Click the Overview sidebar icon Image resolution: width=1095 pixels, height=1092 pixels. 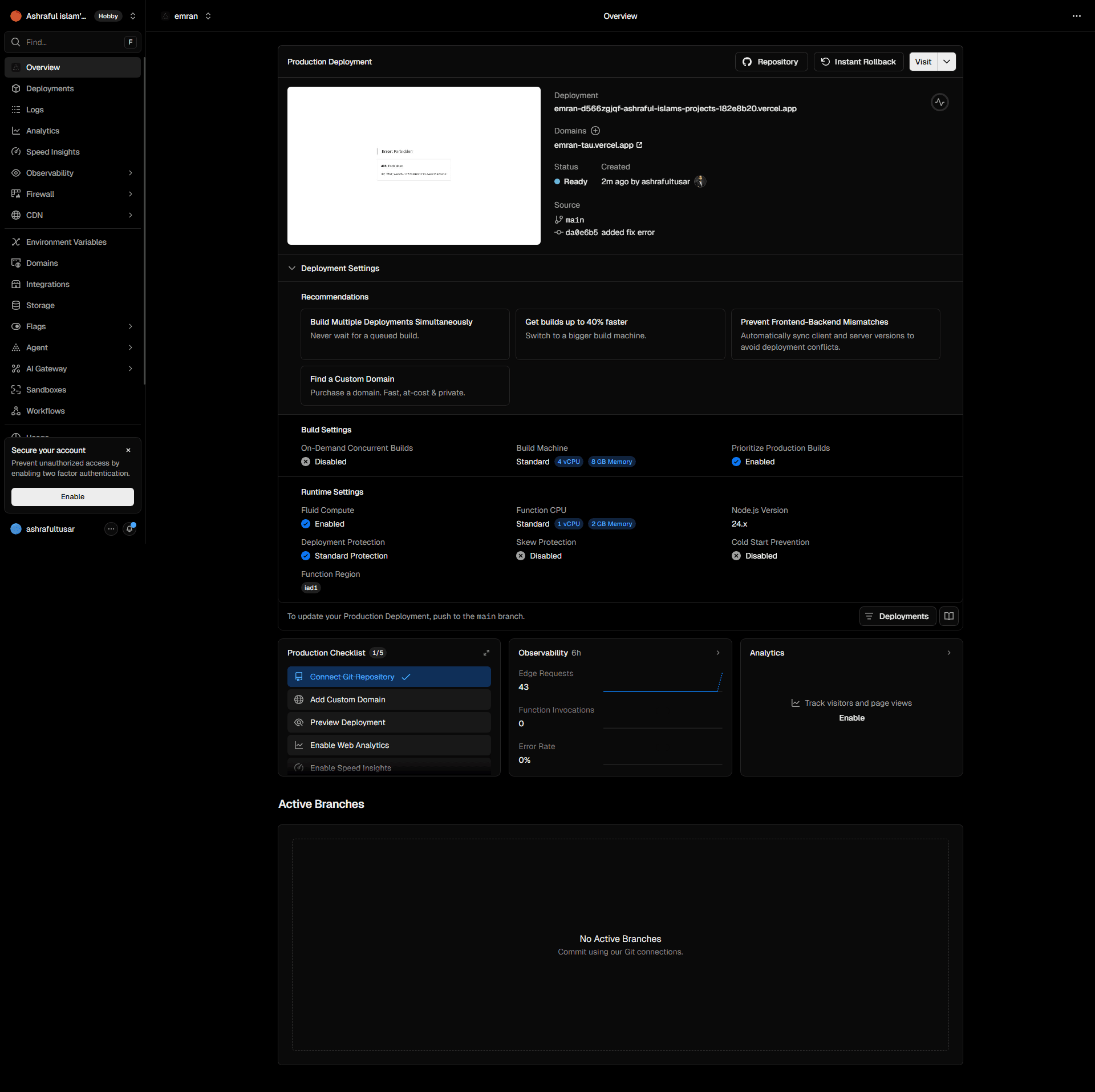coord(16,67)
